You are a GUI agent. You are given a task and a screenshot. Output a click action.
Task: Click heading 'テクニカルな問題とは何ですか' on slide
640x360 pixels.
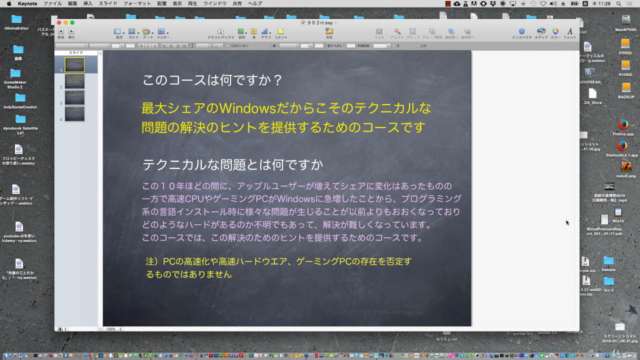[233, 165]
